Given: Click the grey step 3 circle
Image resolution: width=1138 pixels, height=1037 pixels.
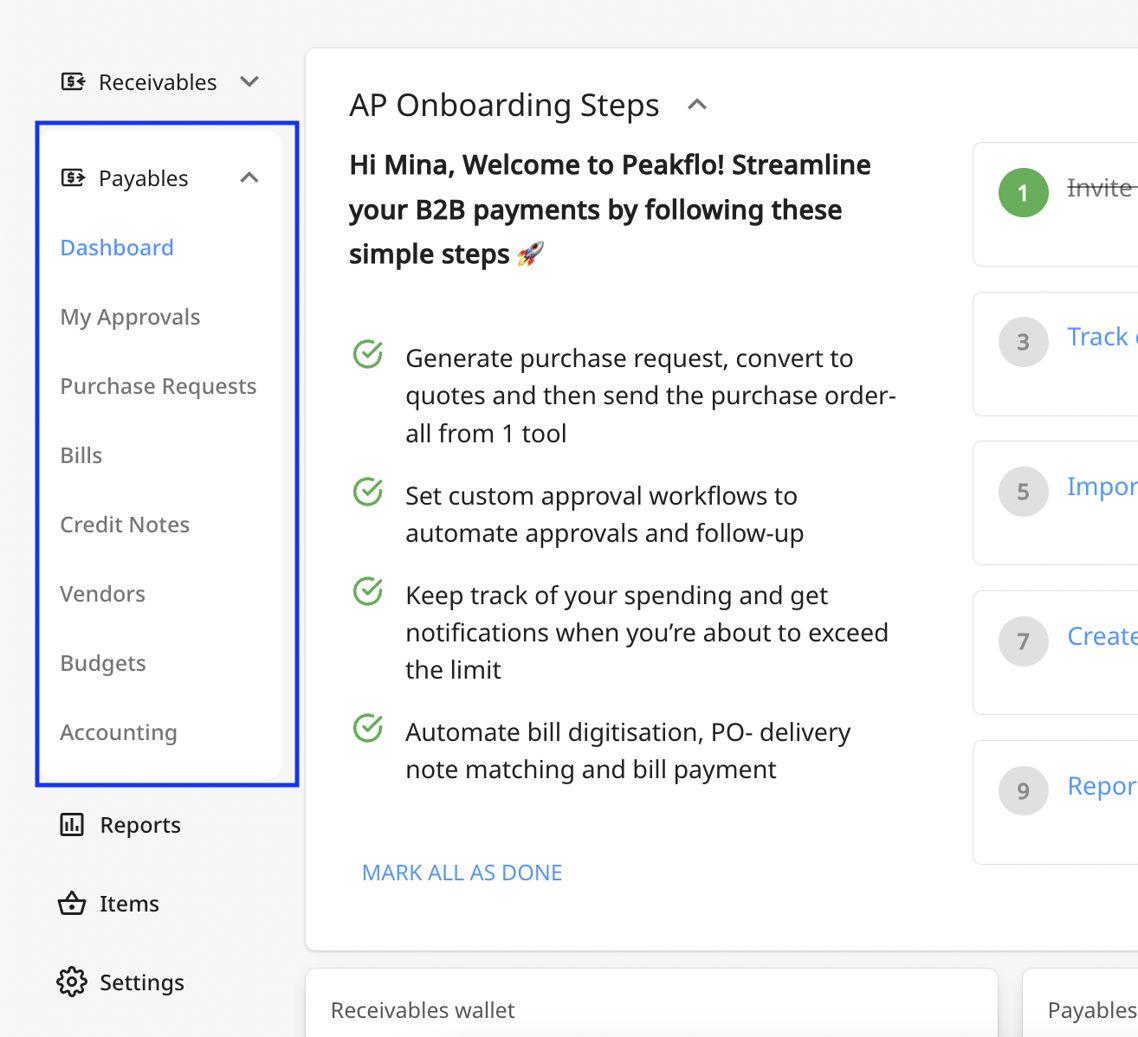Looking at the screenshot, I should coord(1023,342).
